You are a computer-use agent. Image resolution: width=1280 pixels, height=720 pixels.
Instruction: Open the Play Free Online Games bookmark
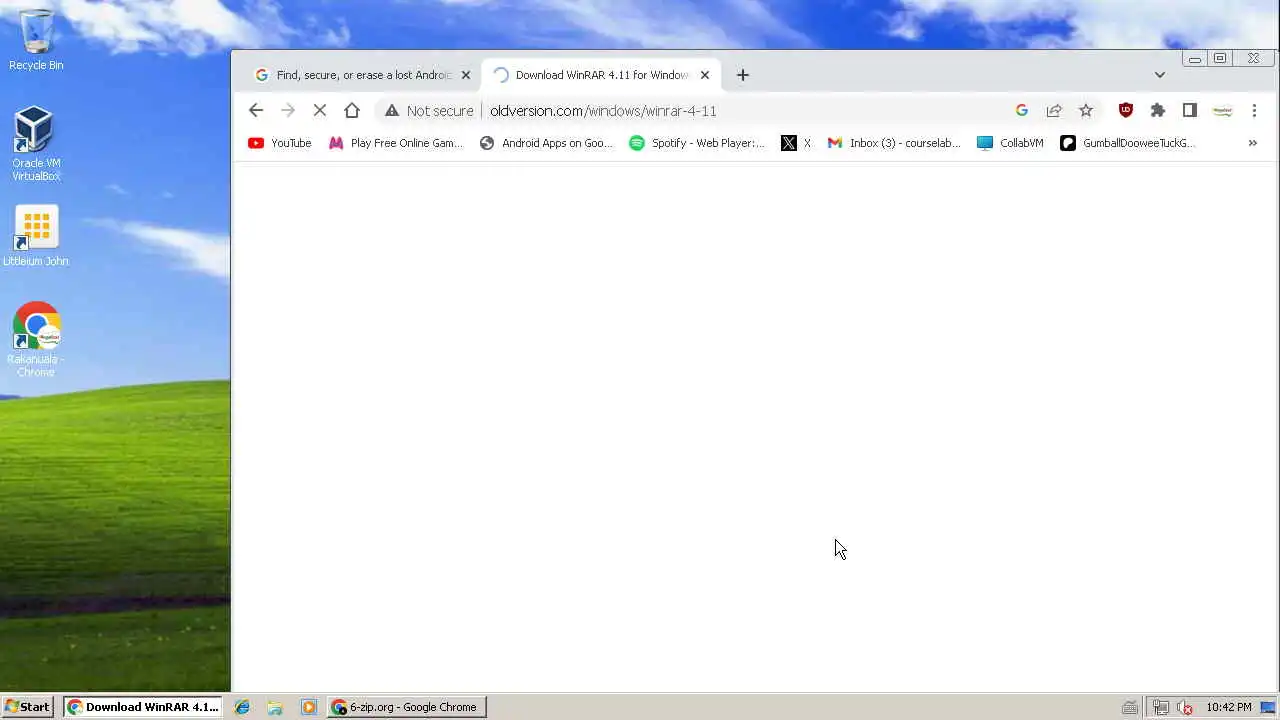tap(396, 143)
